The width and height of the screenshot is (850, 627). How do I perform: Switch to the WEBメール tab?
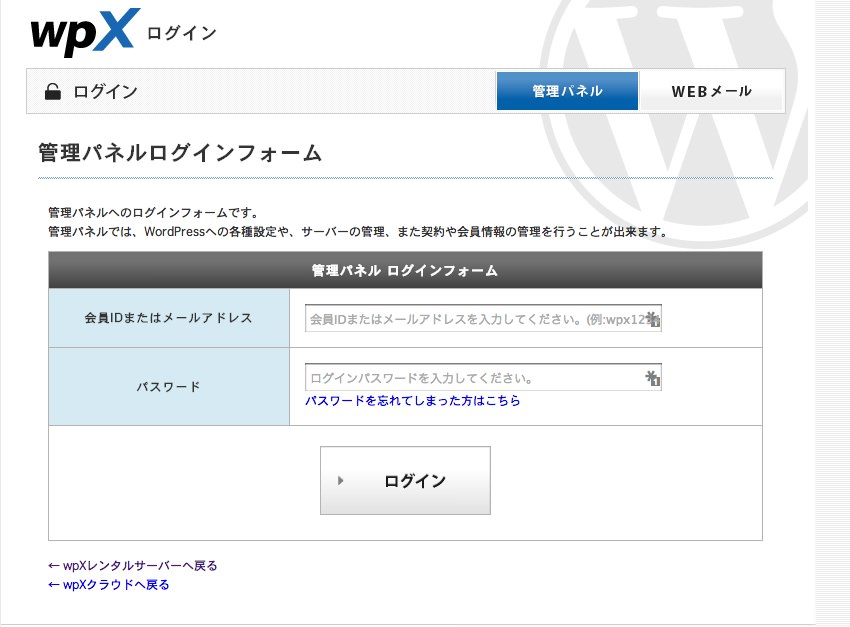tap(711, 91)
